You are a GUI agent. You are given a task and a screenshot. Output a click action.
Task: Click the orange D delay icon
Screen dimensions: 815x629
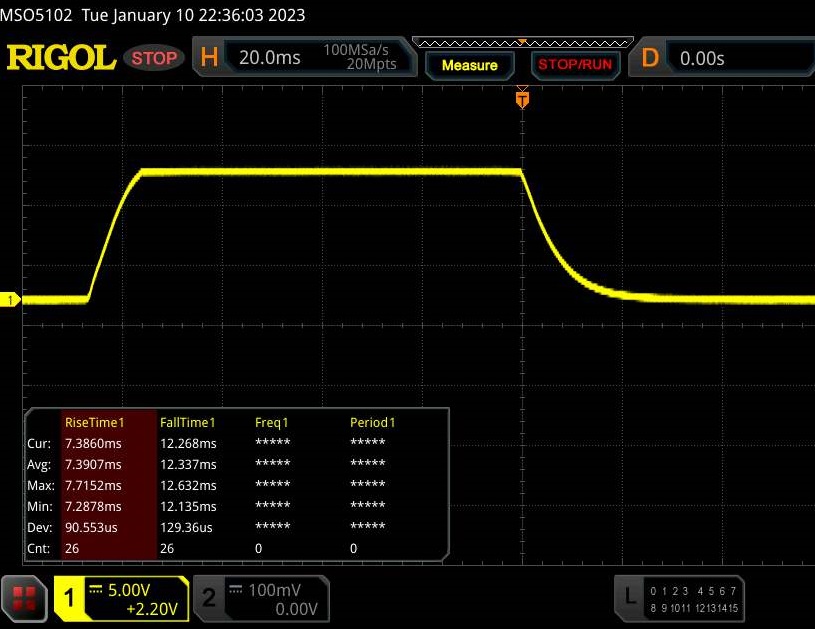tap(650, 58)
